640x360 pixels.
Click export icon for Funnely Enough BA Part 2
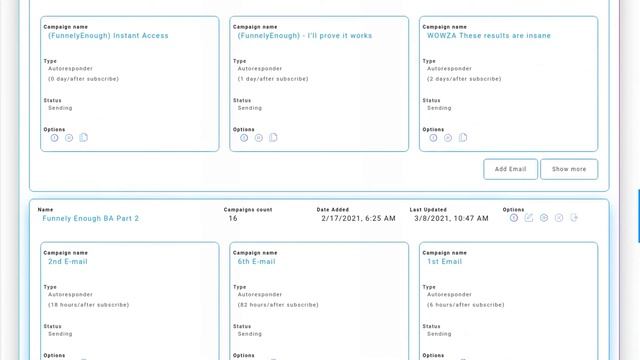tap(574, 218)
